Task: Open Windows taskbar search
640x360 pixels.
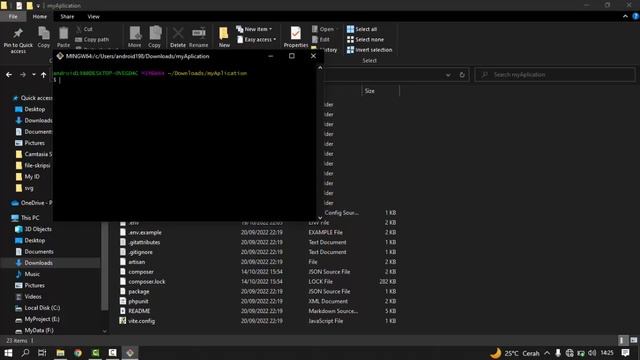Action: (25, 353)
